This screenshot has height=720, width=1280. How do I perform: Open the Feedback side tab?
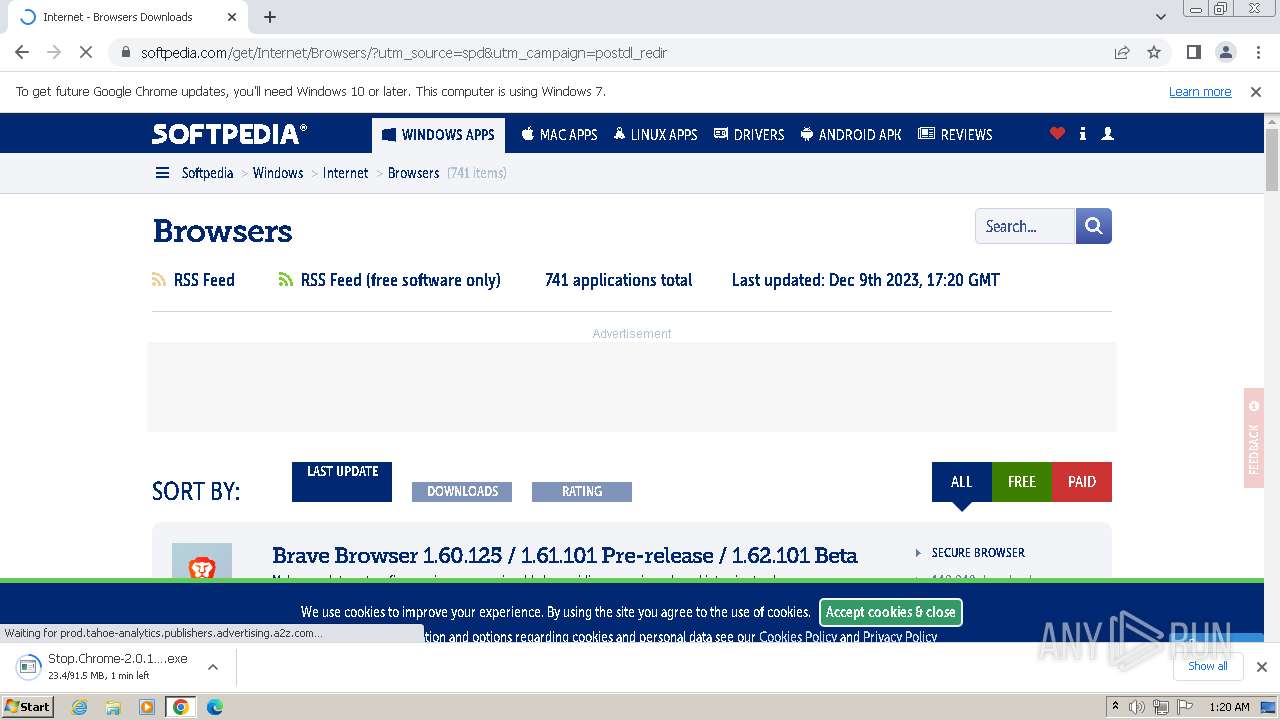pos(1254,438)
